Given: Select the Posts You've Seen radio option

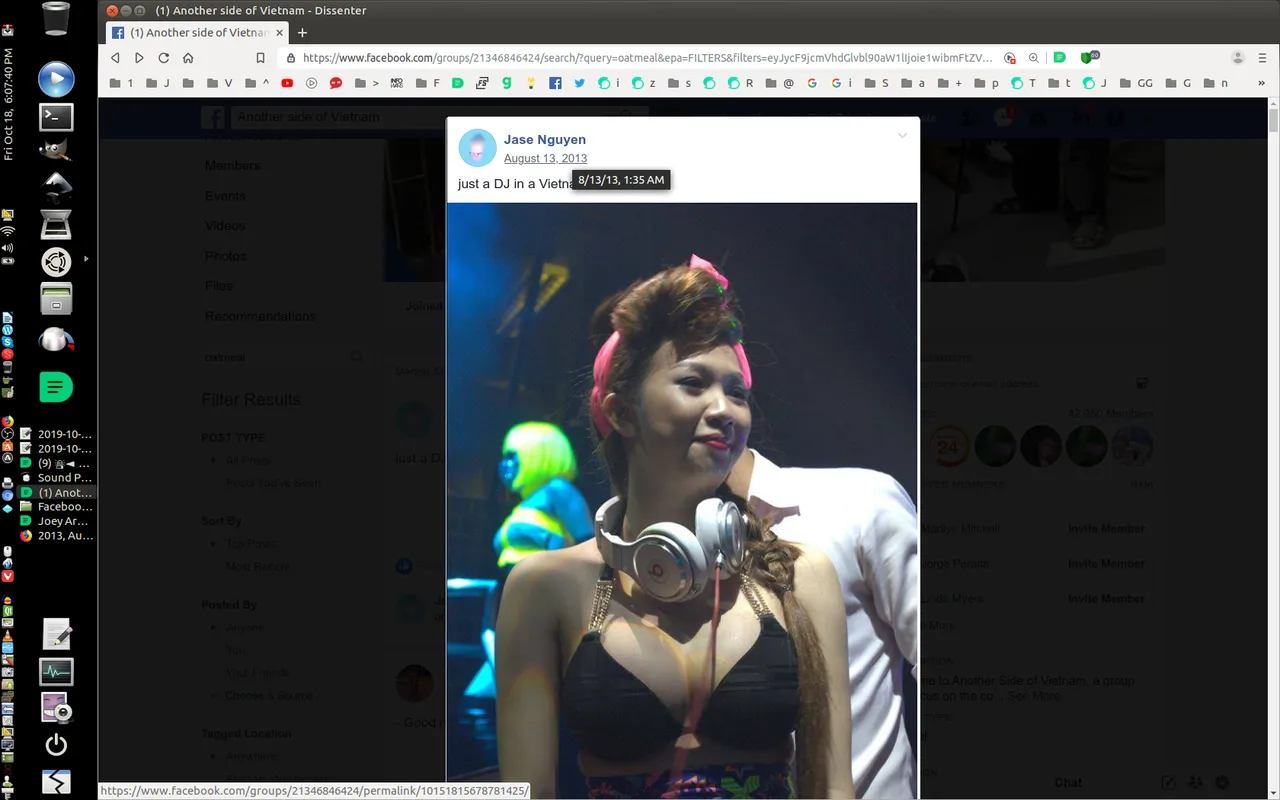Looking at the screenshot, I should pos(274,483).
